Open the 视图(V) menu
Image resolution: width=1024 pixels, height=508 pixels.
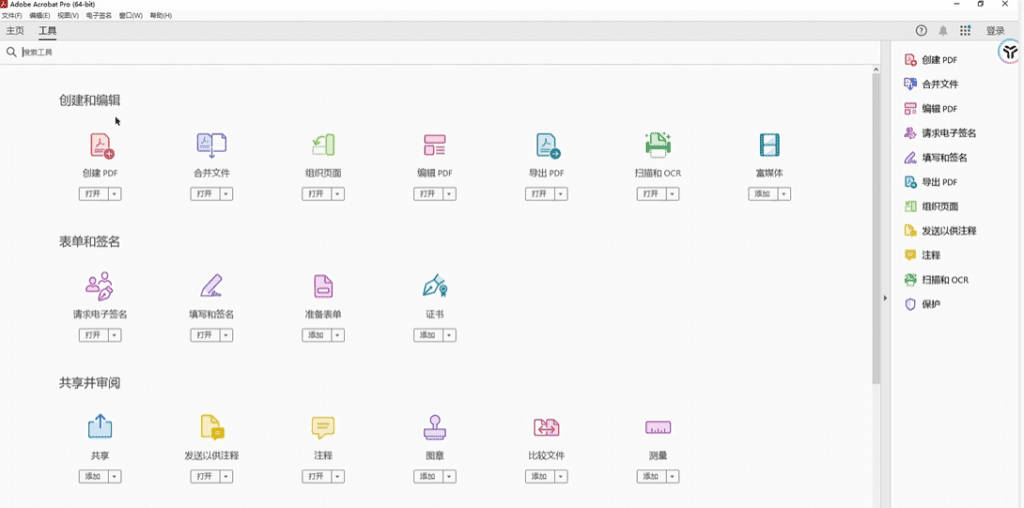click(68, 16)
